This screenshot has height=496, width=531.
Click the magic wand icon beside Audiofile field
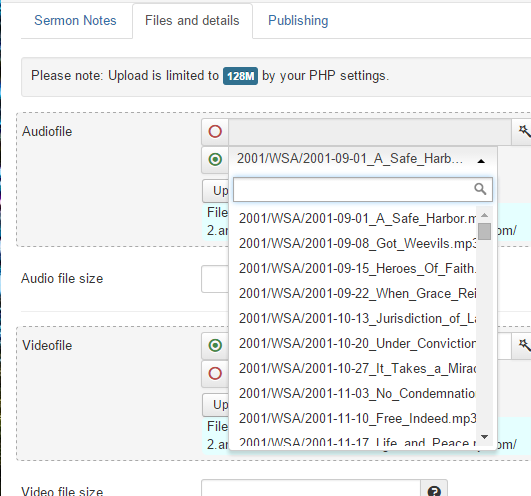pyautogui.click(x=524, y=131)
